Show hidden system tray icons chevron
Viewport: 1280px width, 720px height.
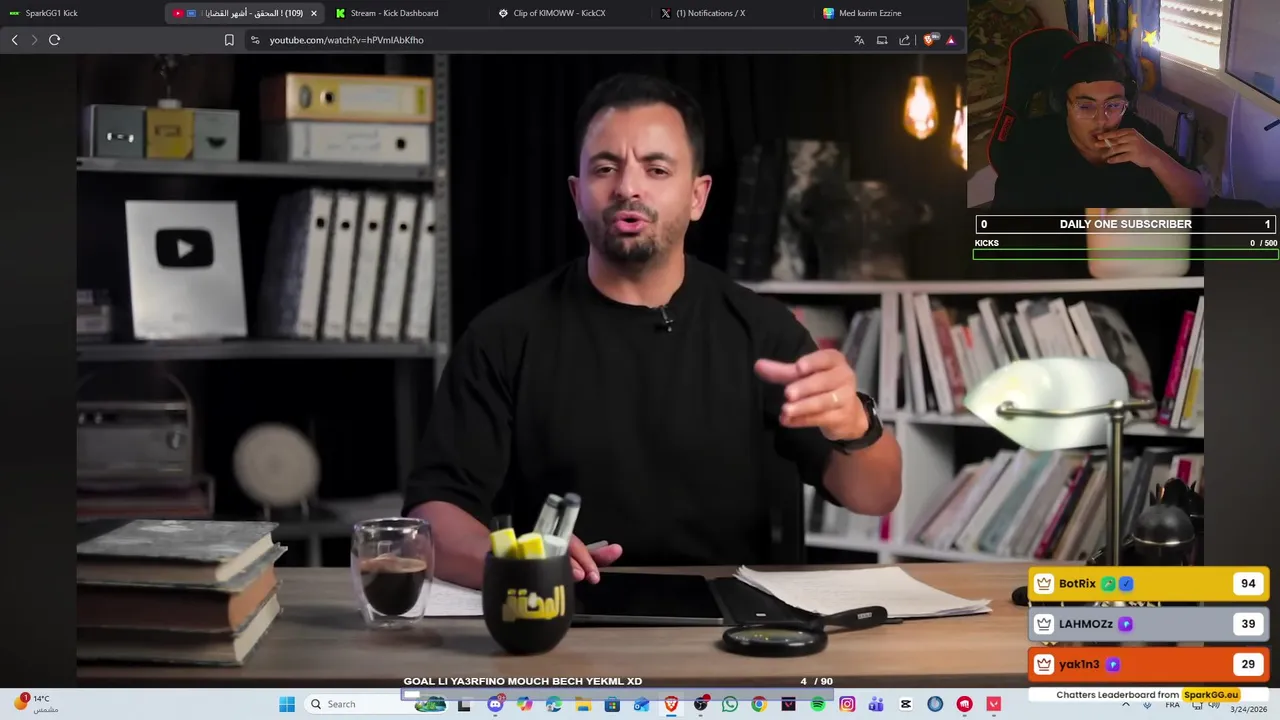tap(1126, 704)
